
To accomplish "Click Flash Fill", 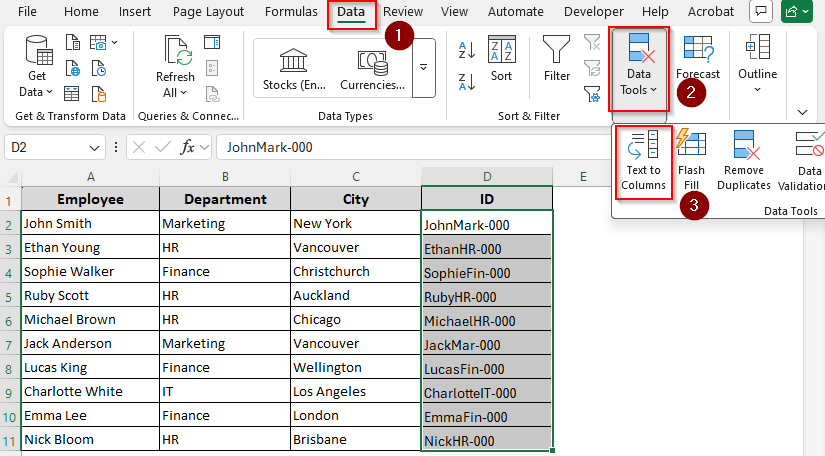I will click(691, 160).
